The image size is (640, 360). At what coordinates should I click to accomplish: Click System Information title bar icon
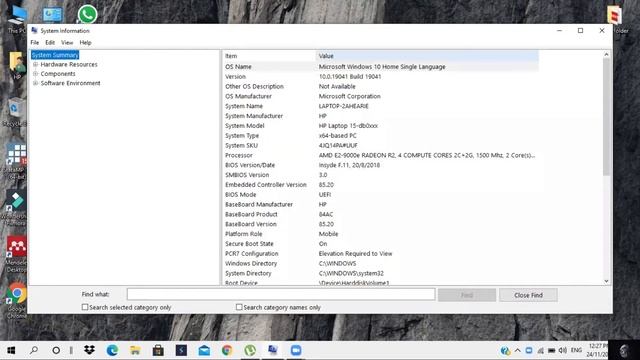(x=34, y=31)
